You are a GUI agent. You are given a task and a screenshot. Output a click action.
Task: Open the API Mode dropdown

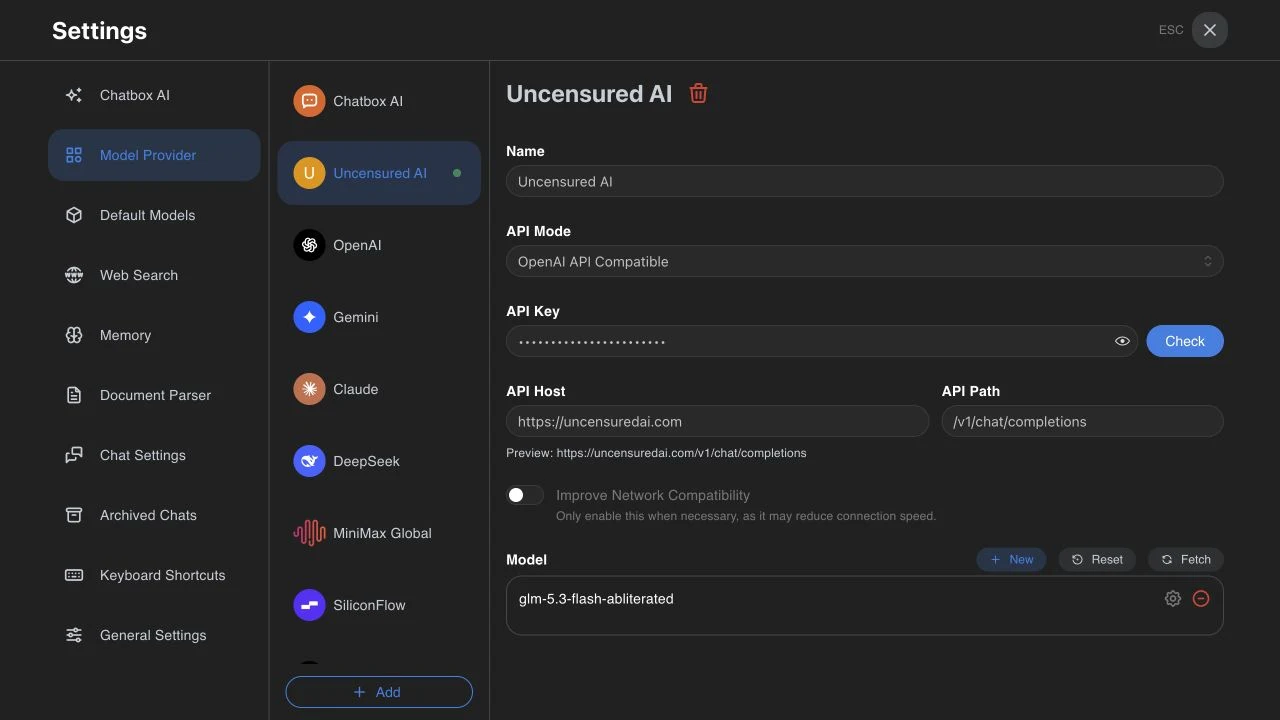865,261
